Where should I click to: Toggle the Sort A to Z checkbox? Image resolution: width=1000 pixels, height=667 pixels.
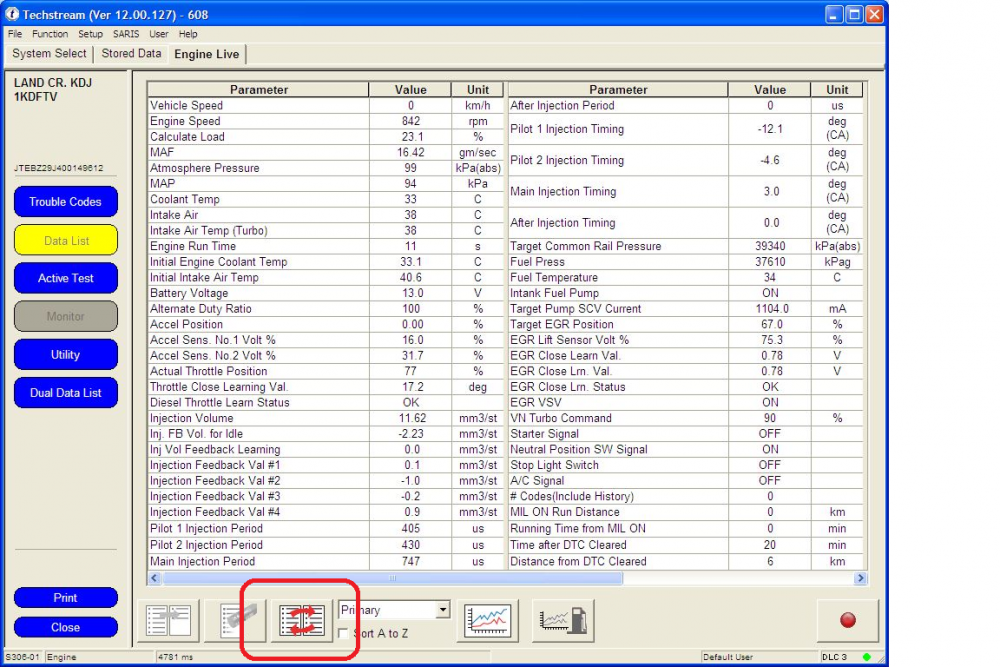coord(343,633)
